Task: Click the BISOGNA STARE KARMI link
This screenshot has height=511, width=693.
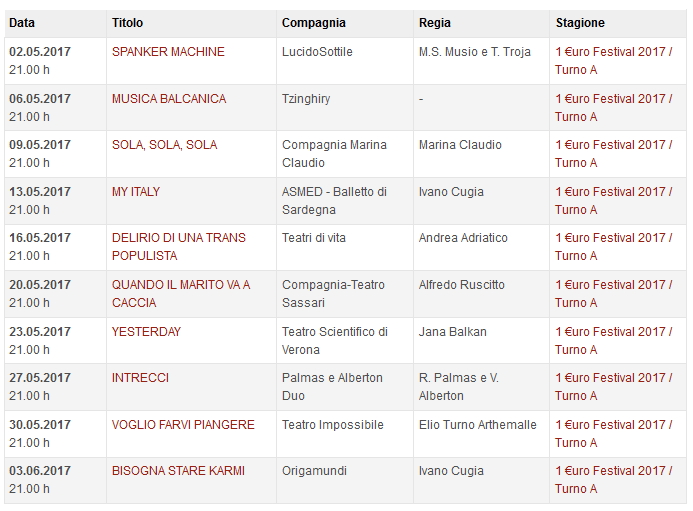Action: click(x=178, y=471)
